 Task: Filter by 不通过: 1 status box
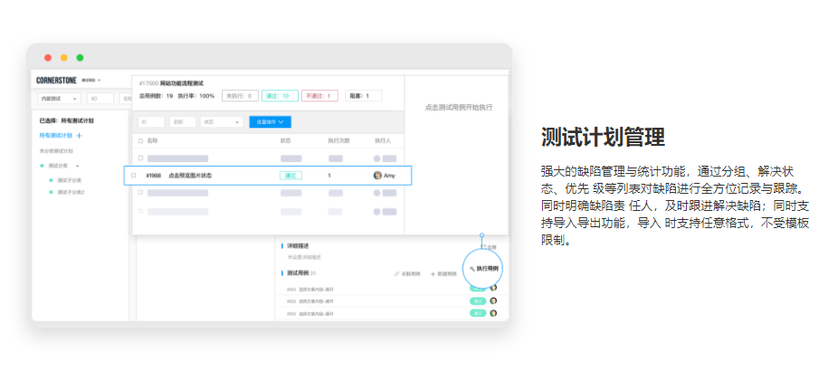pos(319,96)
